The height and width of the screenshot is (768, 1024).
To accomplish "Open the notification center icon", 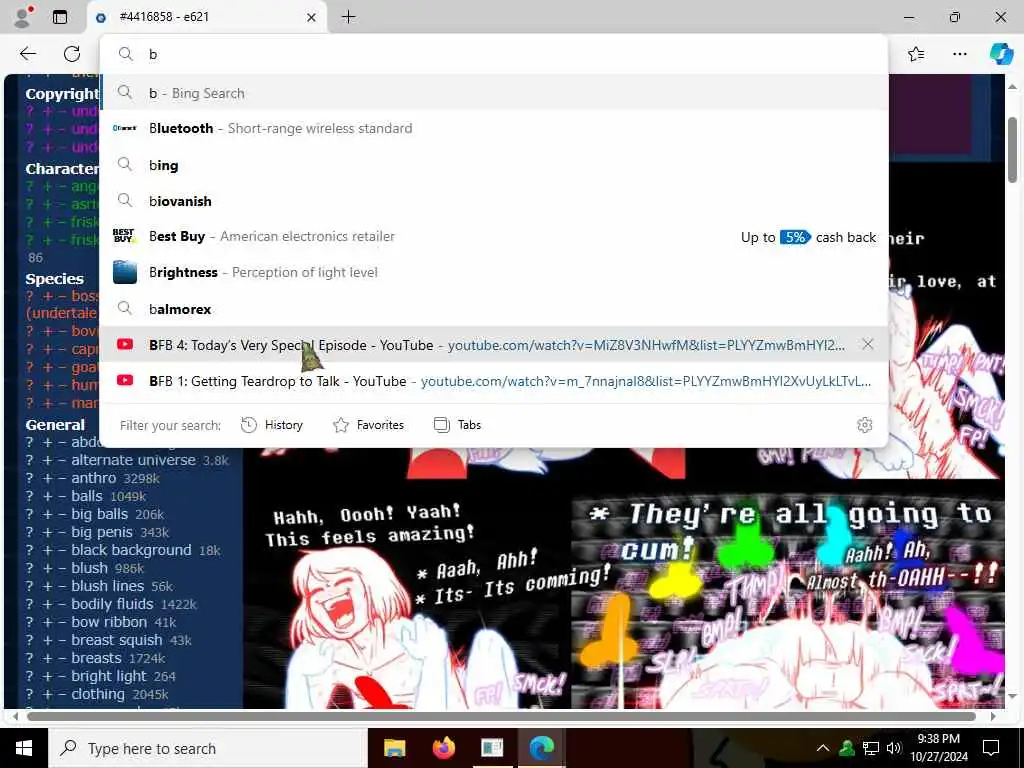I will coord(991,748).
